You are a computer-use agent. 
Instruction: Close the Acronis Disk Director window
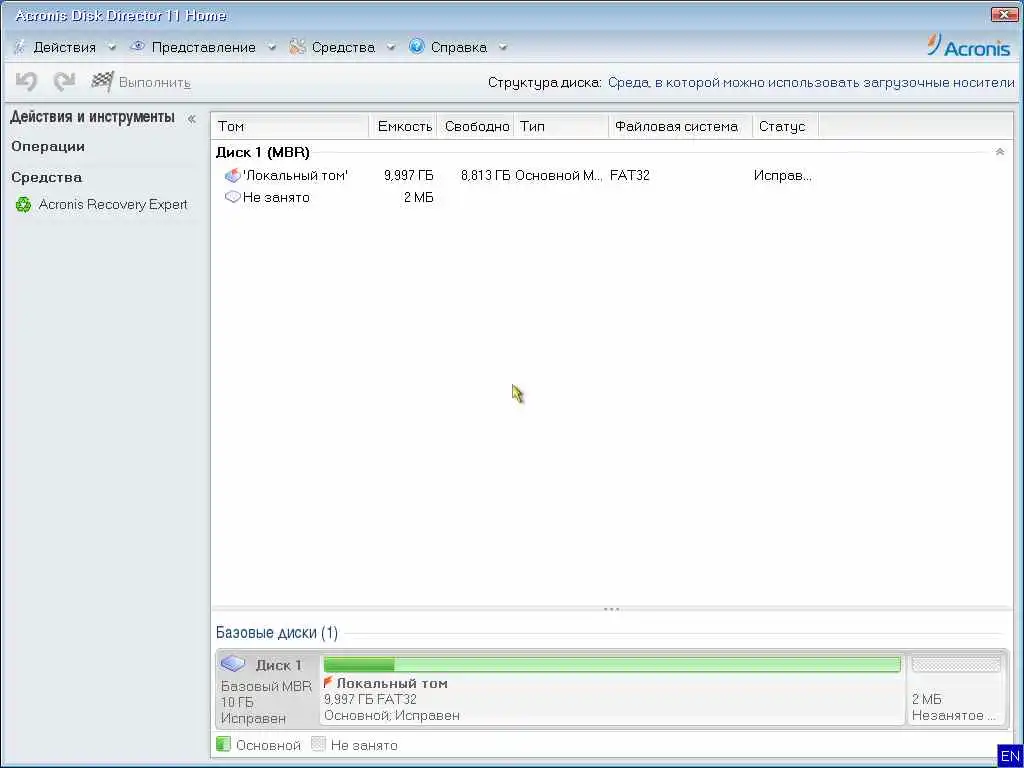[1004, 14]
